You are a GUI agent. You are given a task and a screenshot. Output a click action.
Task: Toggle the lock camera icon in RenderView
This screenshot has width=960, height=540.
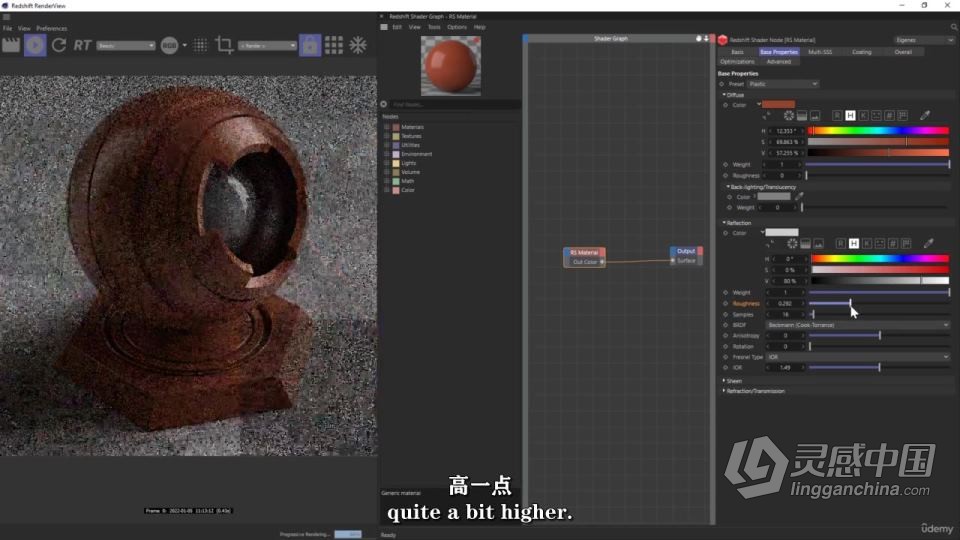tap(310, 45)
